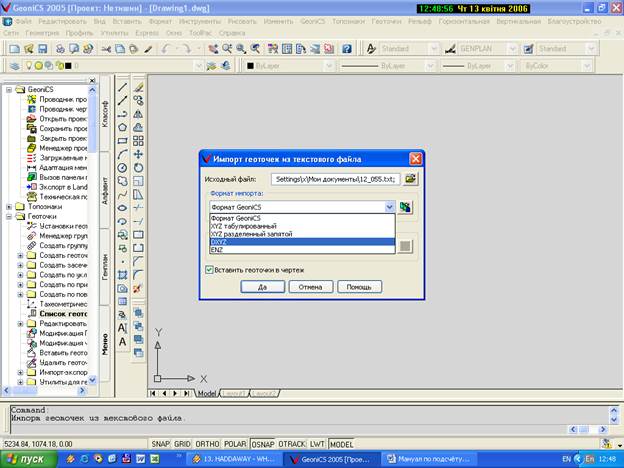Select the Ellipse draw tool

(x=123, y=208)
